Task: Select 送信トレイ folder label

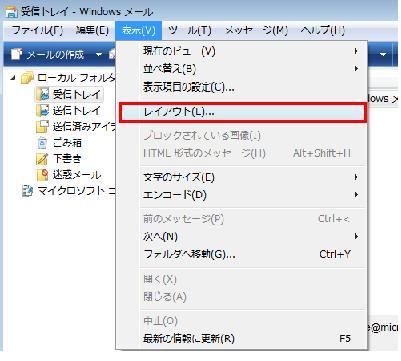Action: click(76, 110)
